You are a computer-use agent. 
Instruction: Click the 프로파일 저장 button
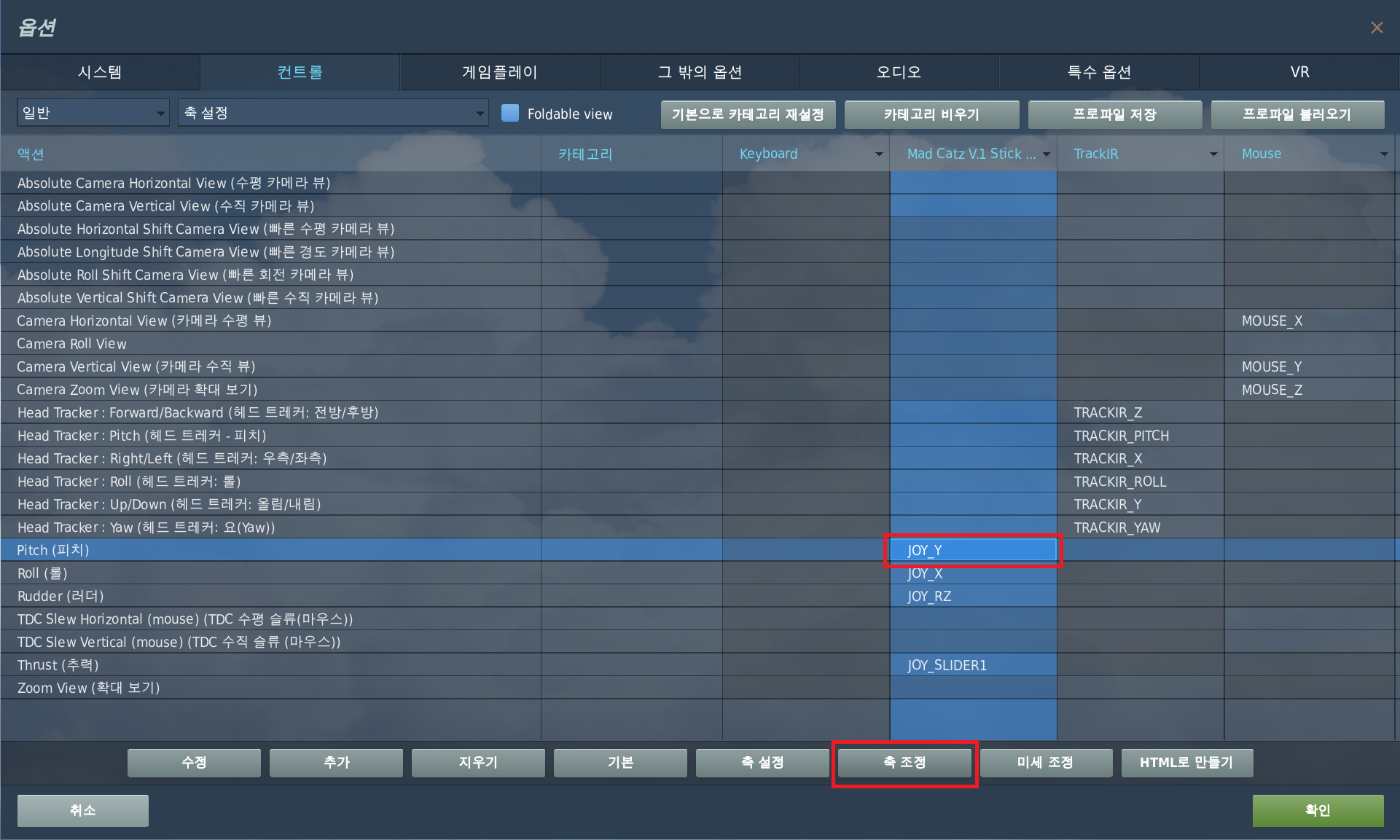coord(1114,114)
